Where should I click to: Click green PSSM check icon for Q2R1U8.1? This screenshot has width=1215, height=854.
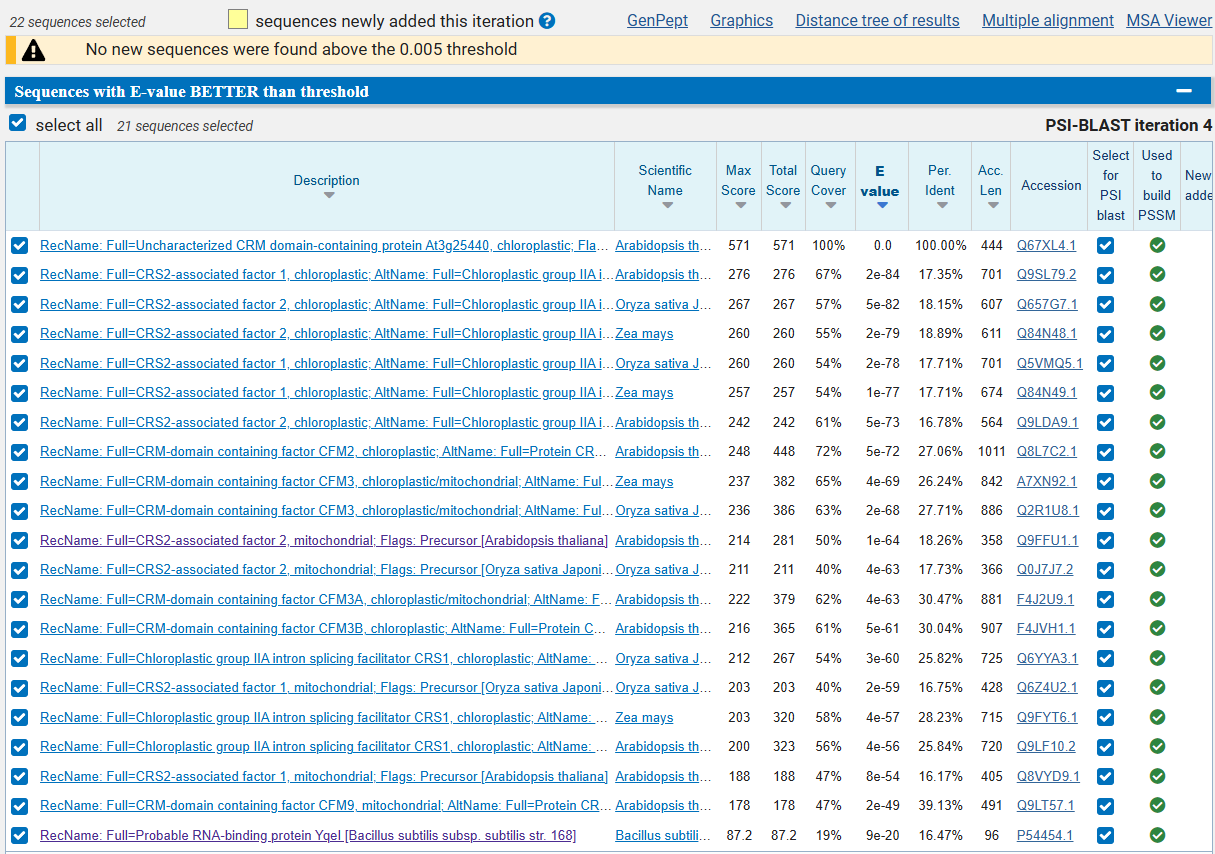click(1157, 510)
